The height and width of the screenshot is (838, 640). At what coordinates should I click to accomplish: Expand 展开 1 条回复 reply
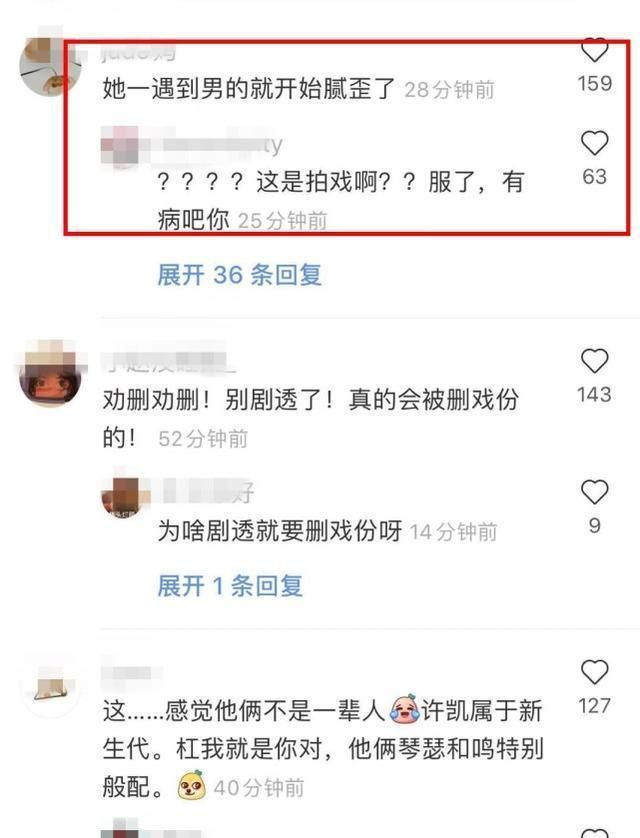pos(230,586)
